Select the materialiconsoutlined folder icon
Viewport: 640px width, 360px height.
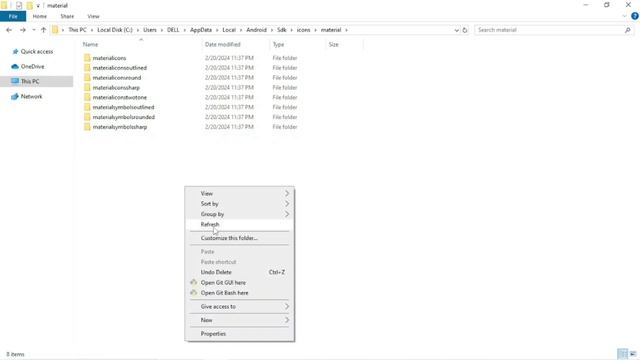coord(87,68)
